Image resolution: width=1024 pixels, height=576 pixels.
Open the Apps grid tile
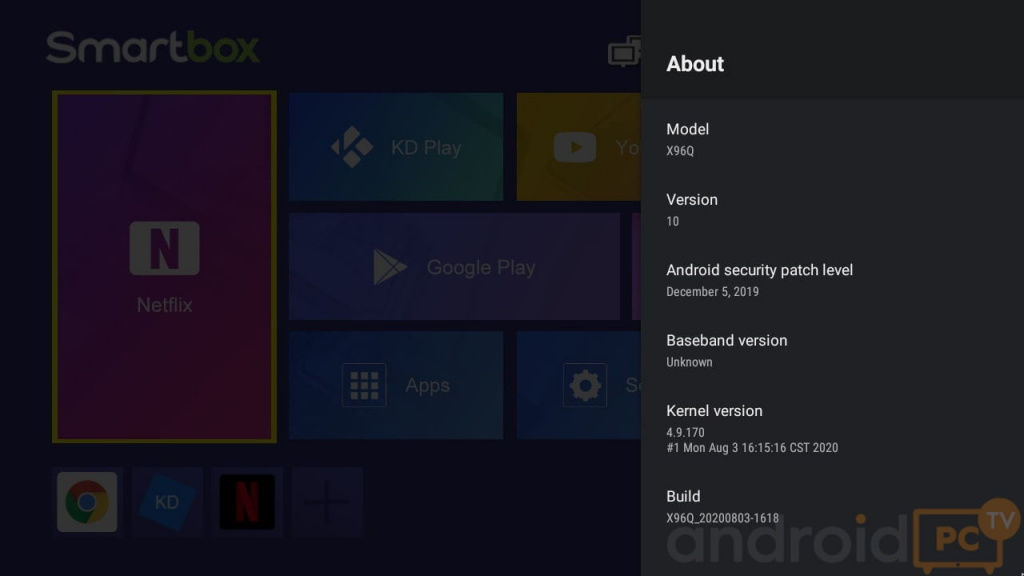(x=396, y=385)
